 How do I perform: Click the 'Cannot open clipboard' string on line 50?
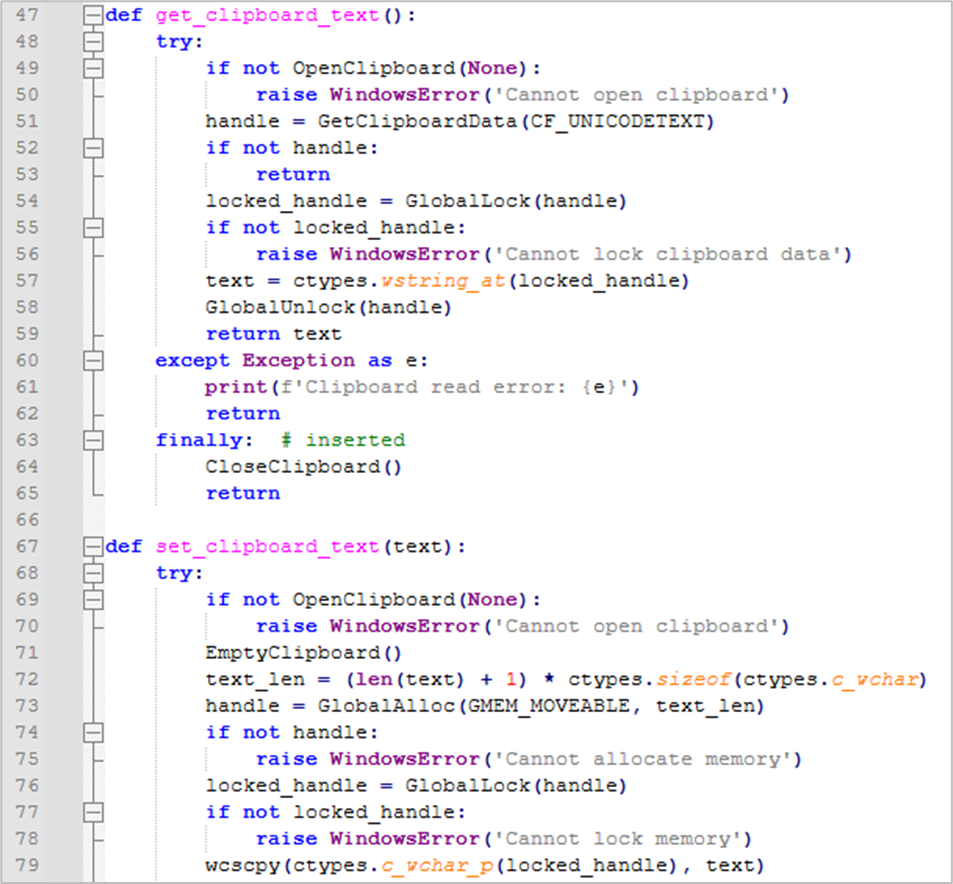pyautogui.click(x=637, y=95)
